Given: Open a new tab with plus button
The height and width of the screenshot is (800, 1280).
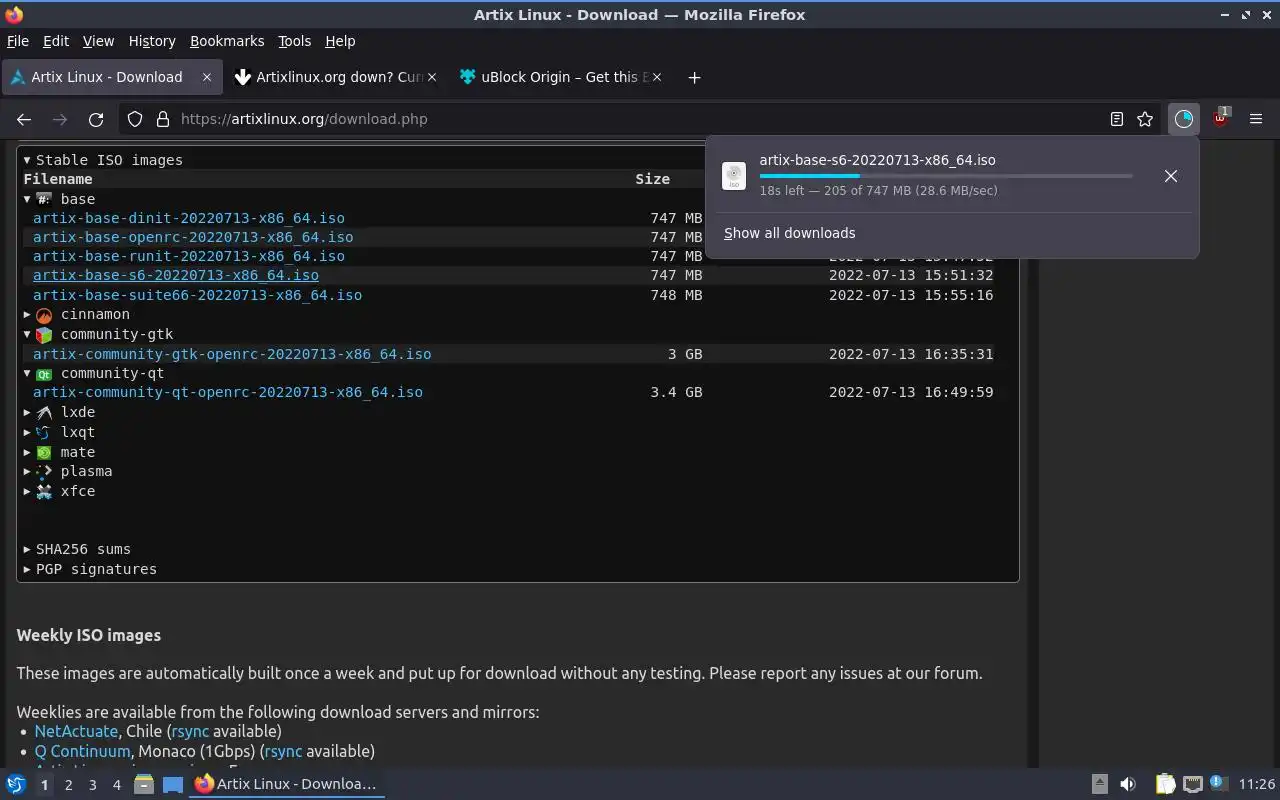Looking at the screenshot, I should tap(694, 77).
